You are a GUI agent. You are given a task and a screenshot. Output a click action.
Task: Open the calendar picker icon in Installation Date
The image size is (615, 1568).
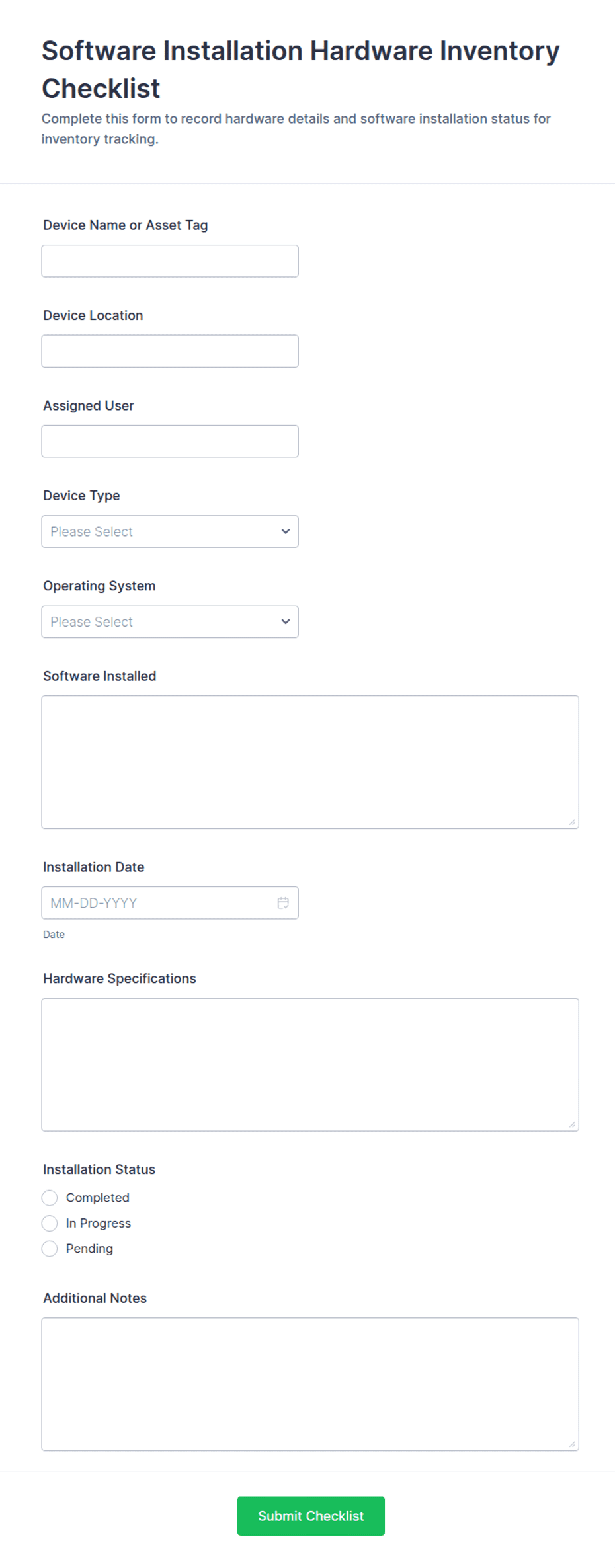pyautogui.click(x=283, y=902)
